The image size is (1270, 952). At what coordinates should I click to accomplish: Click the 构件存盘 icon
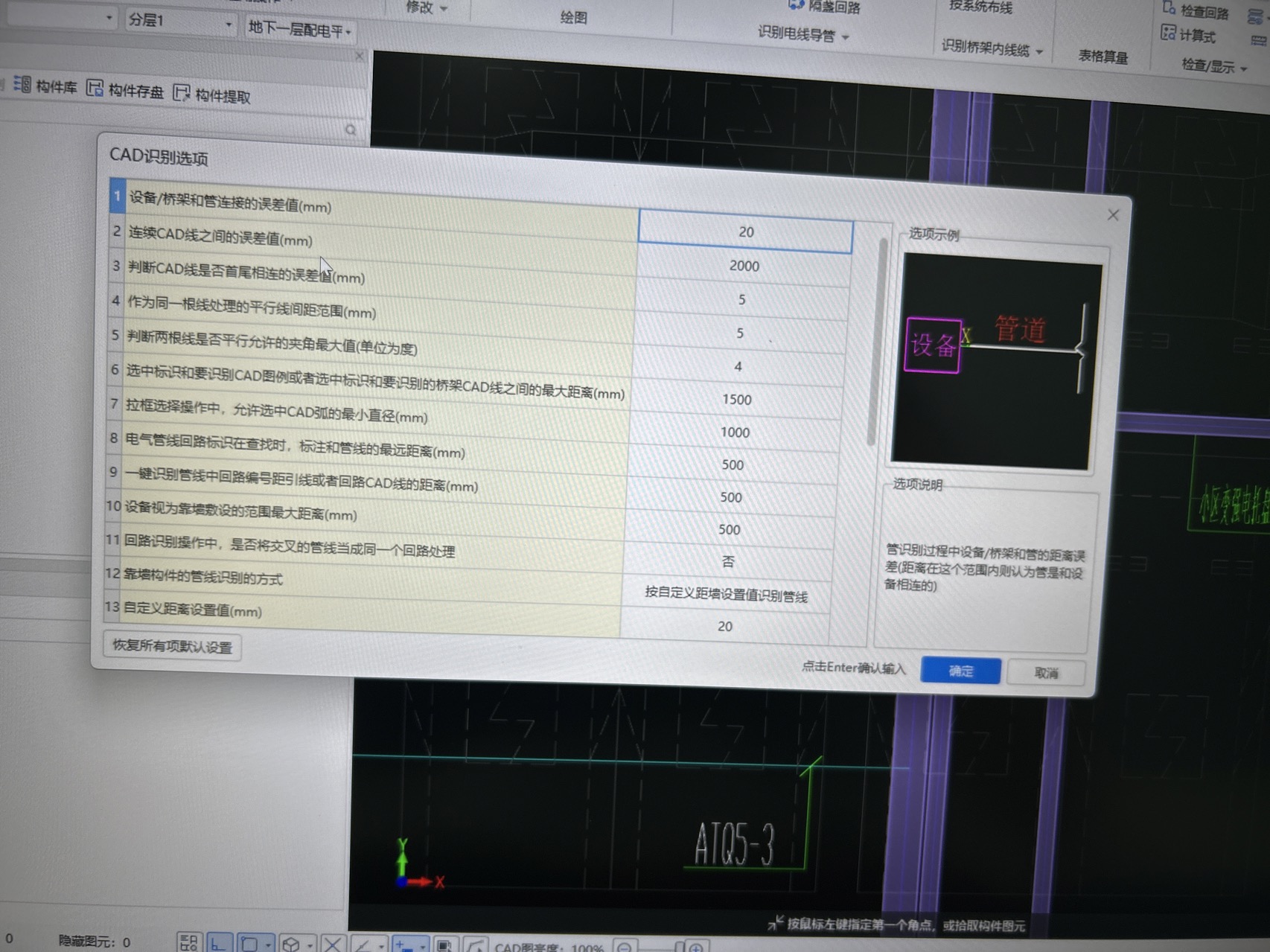(x=95, y=89)
